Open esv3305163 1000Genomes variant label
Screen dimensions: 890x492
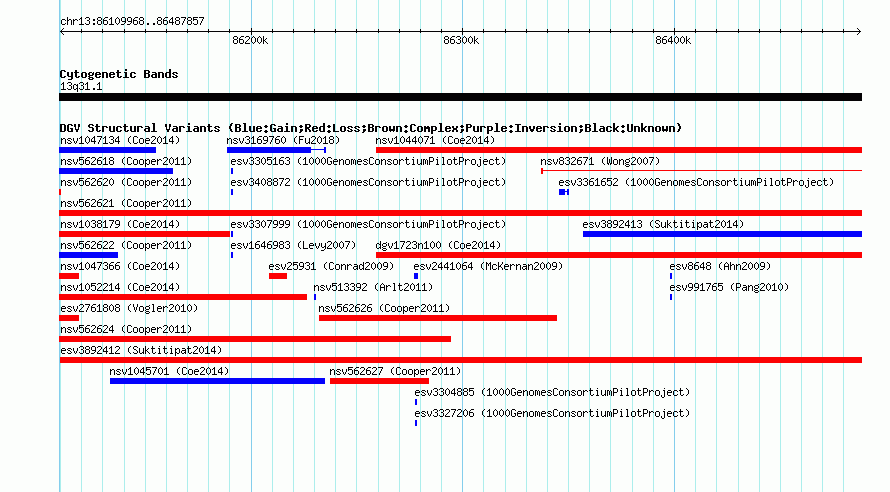pyautogui.click(x=368, y=161)
